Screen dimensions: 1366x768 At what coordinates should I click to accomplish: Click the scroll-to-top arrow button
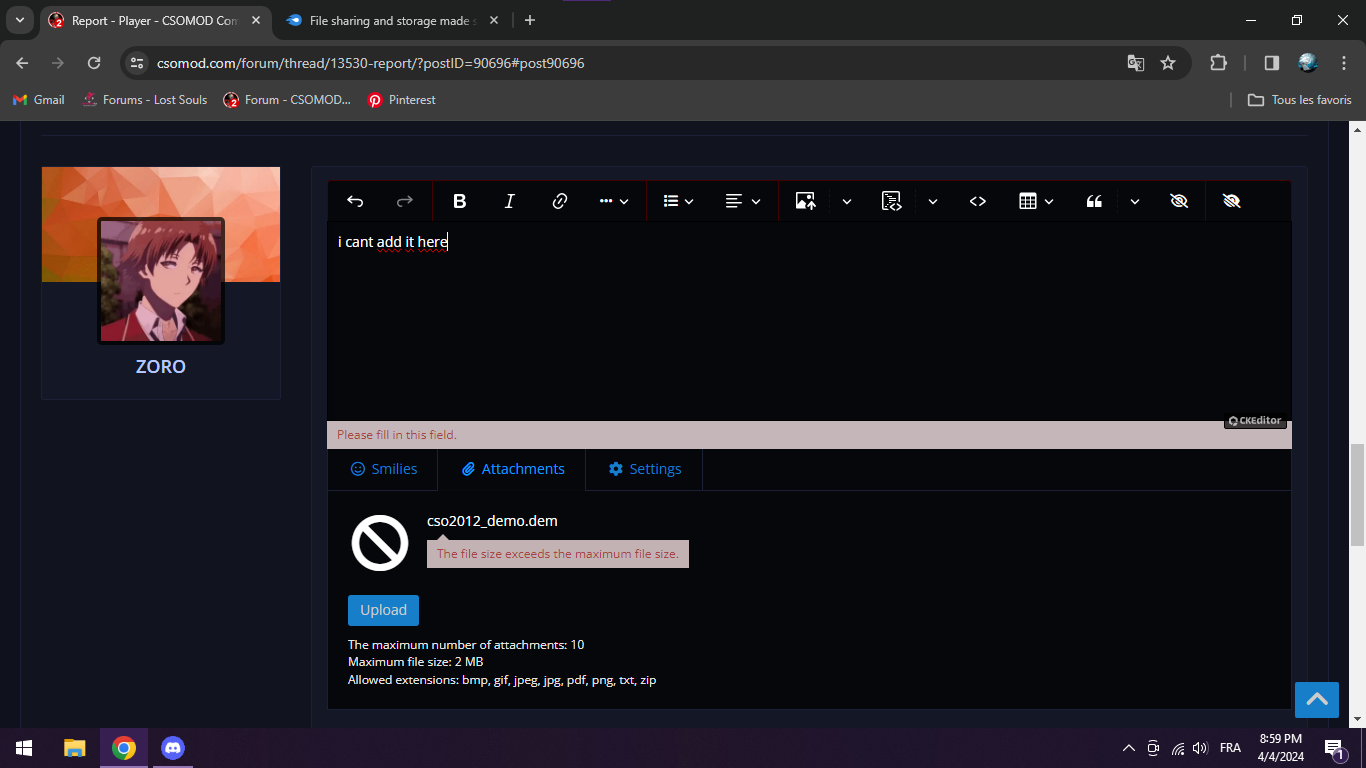(x=1316, y=699)
